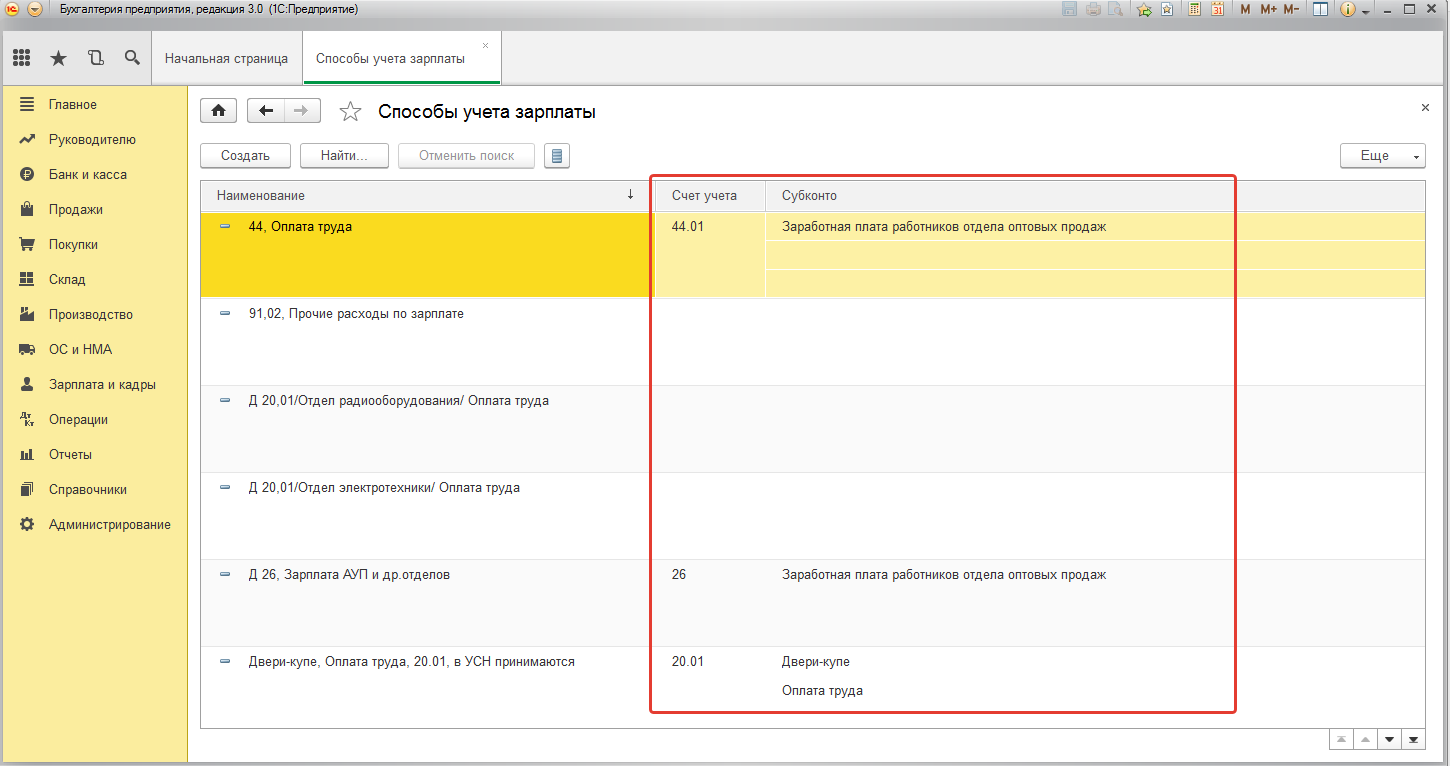The image size is (1450, 766).
Task: Go back with the left arrow
Action: point(266,111)
